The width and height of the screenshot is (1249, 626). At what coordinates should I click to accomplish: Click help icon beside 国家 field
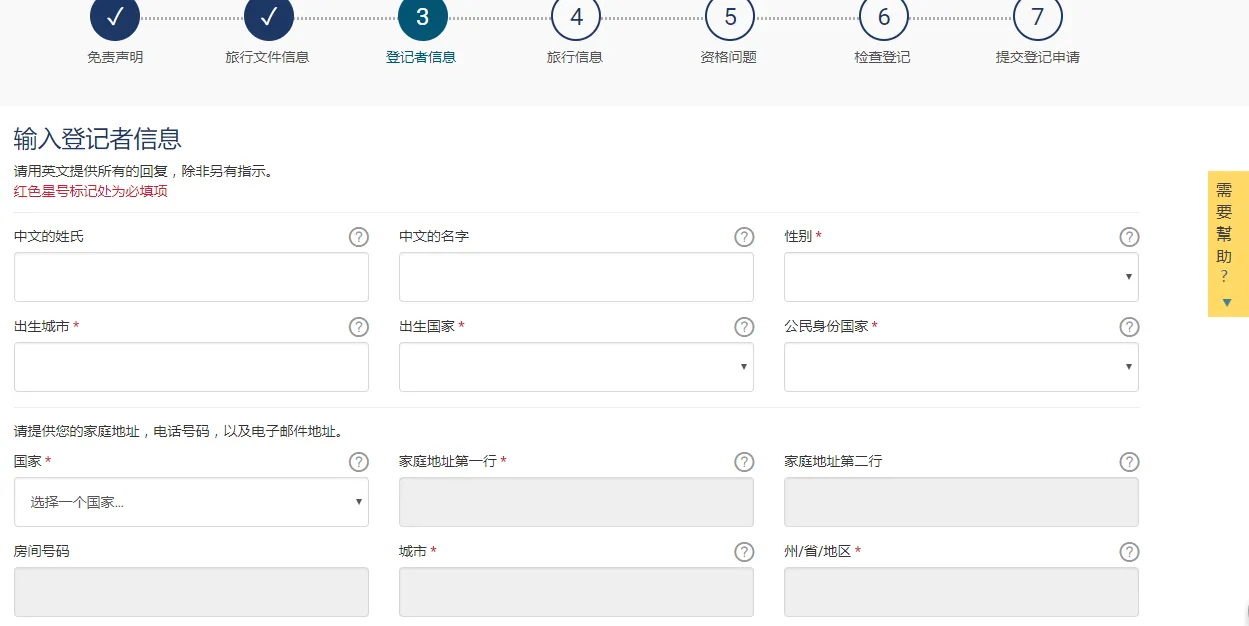click(x=359, y=462)
